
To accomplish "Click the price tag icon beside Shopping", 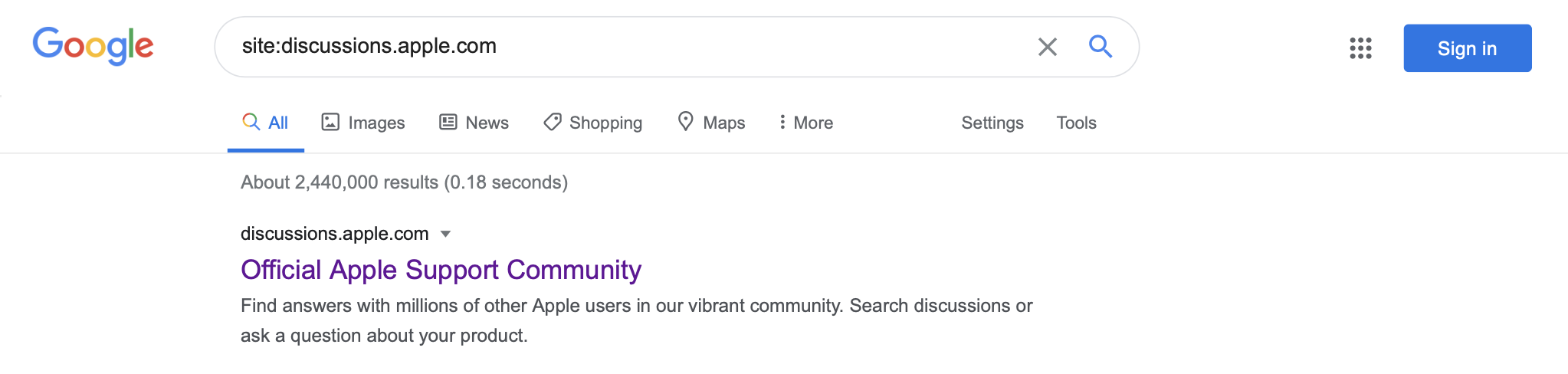I will pyautogui.click(x=552, y=122).
